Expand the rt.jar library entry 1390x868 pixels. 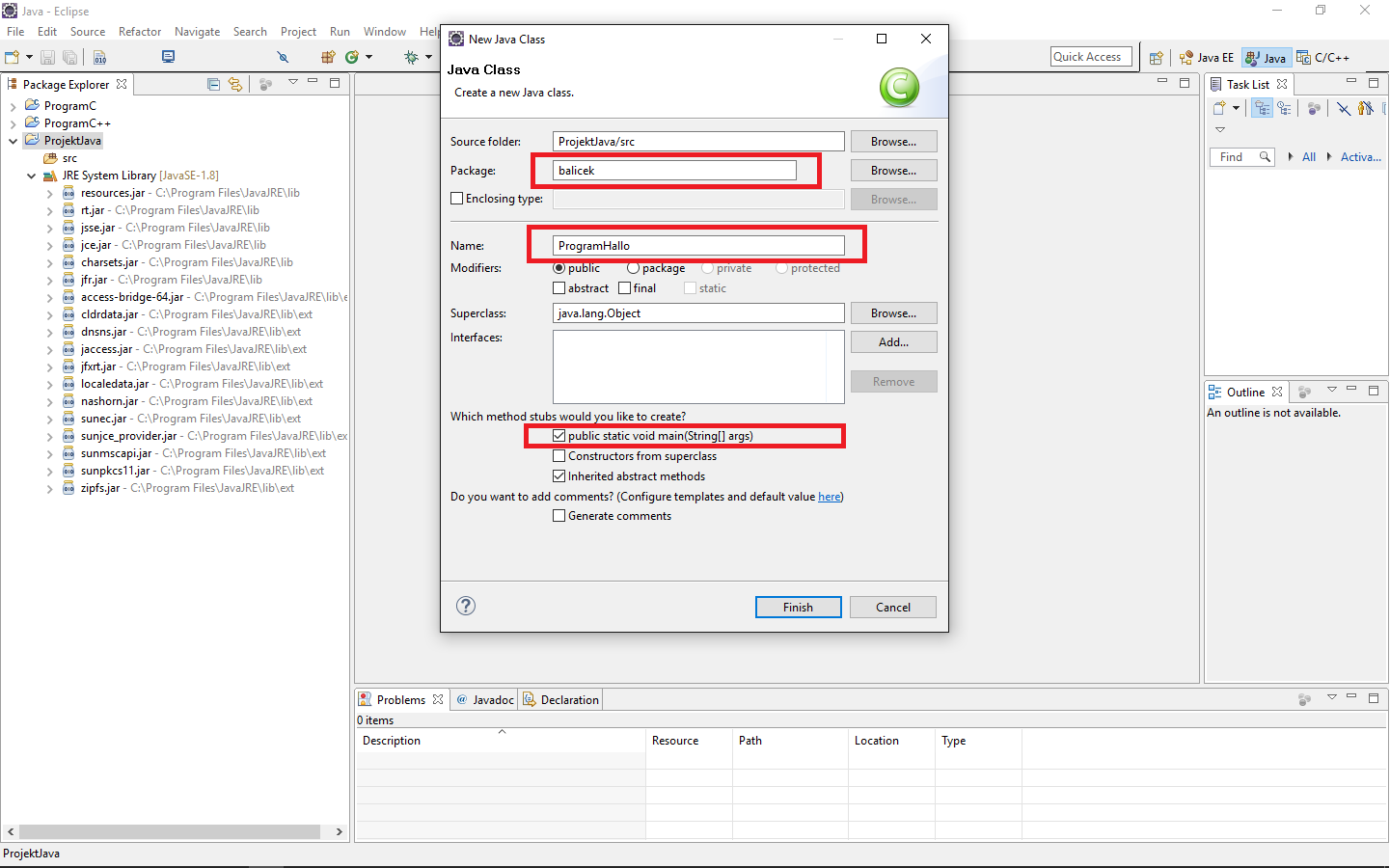tap(49, 210)
